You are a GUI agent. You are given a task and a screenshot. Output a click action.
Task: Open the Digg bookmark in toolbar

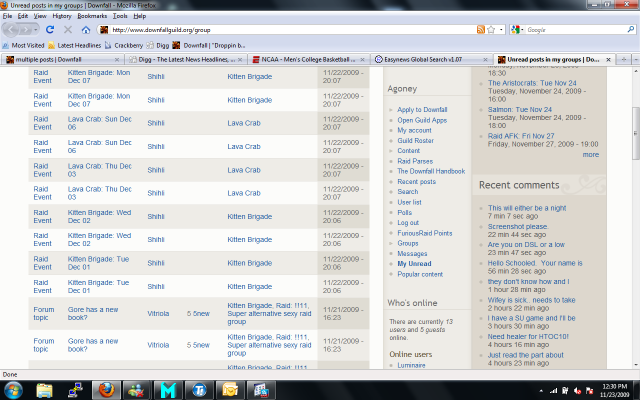click(x=158, y=45)
